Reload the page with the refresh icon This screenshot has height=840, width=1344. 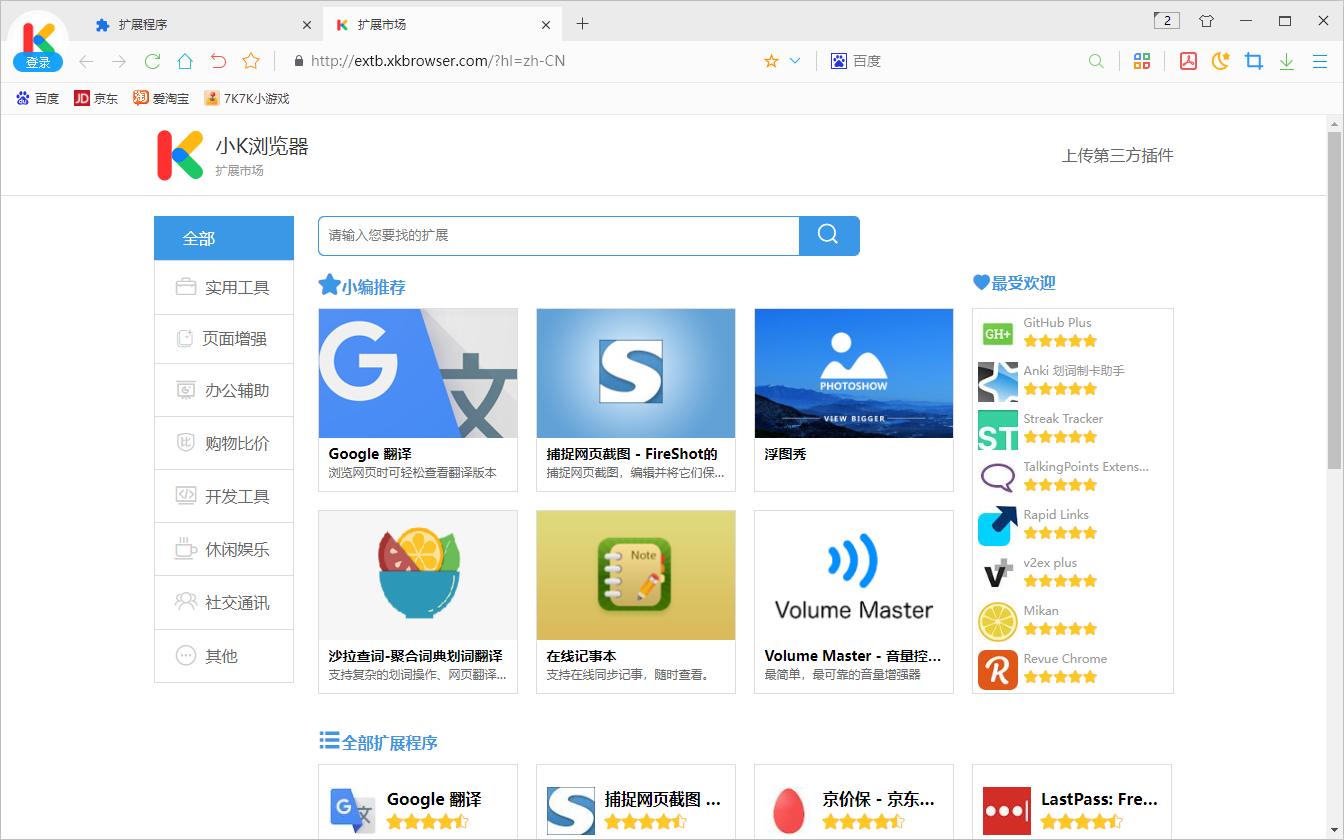point(152,61)
